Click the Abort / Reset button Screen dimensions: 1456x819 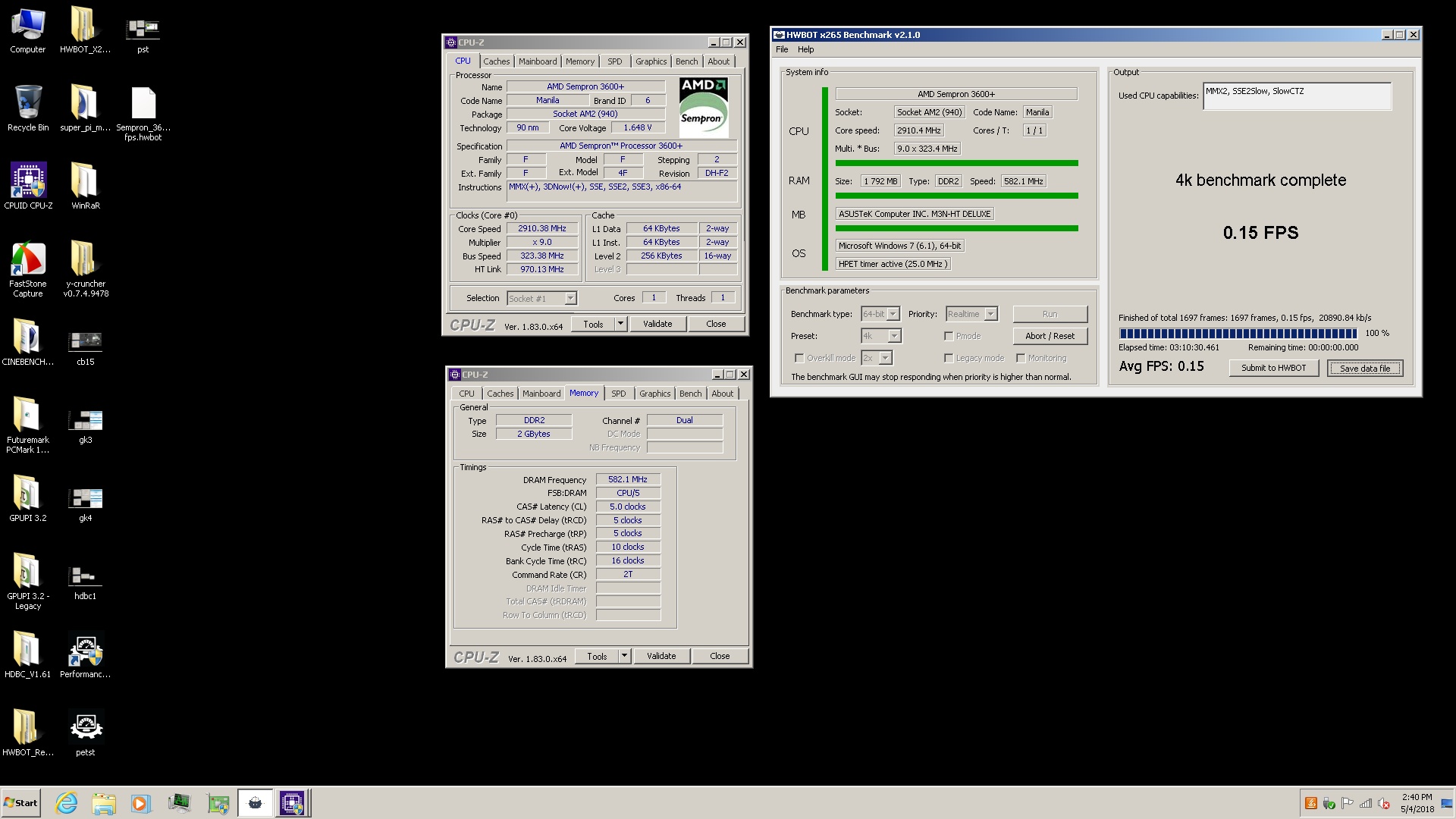tap(1050, 336)
